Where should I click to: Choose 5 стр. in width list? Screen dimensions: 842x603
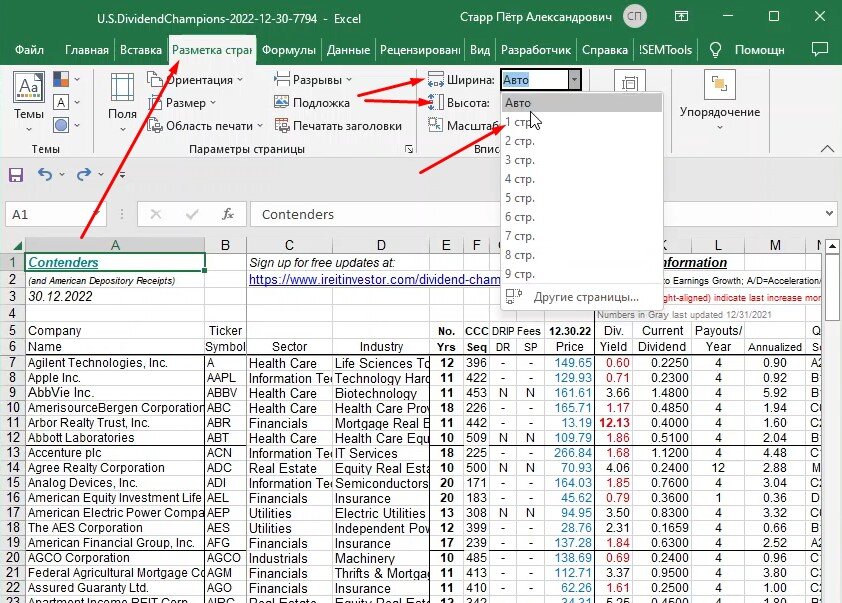tap(581, 198)
